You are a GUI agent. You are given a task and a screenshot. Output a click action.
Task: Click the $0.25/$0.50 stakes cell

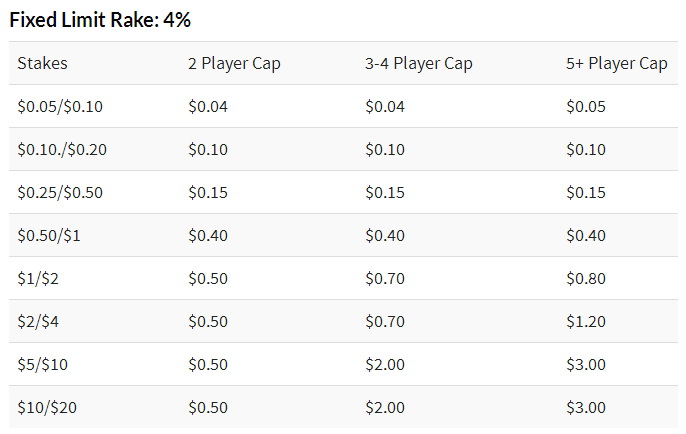pos(60,192)
